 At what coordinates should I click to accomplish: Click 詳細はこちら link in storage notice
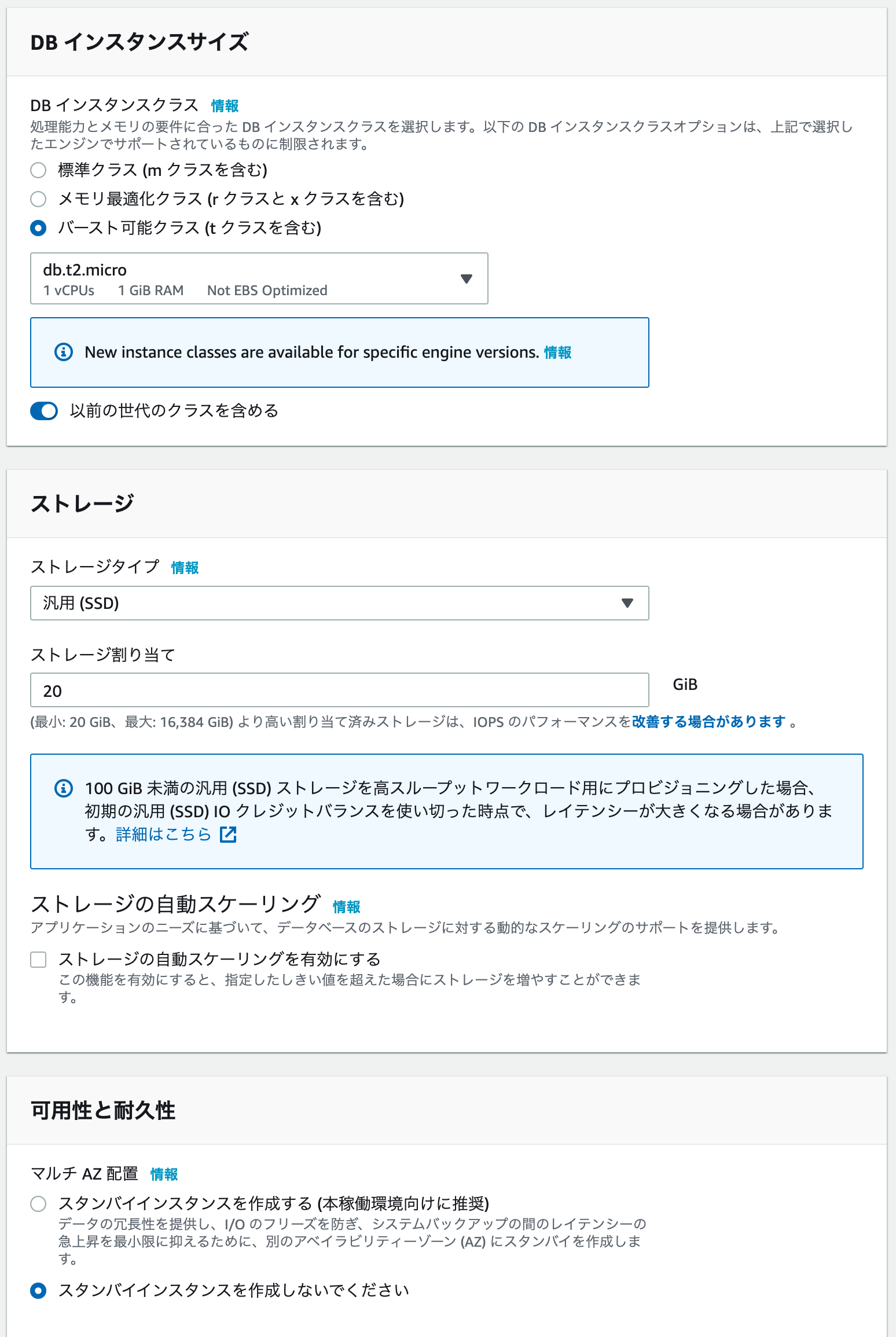163,834
